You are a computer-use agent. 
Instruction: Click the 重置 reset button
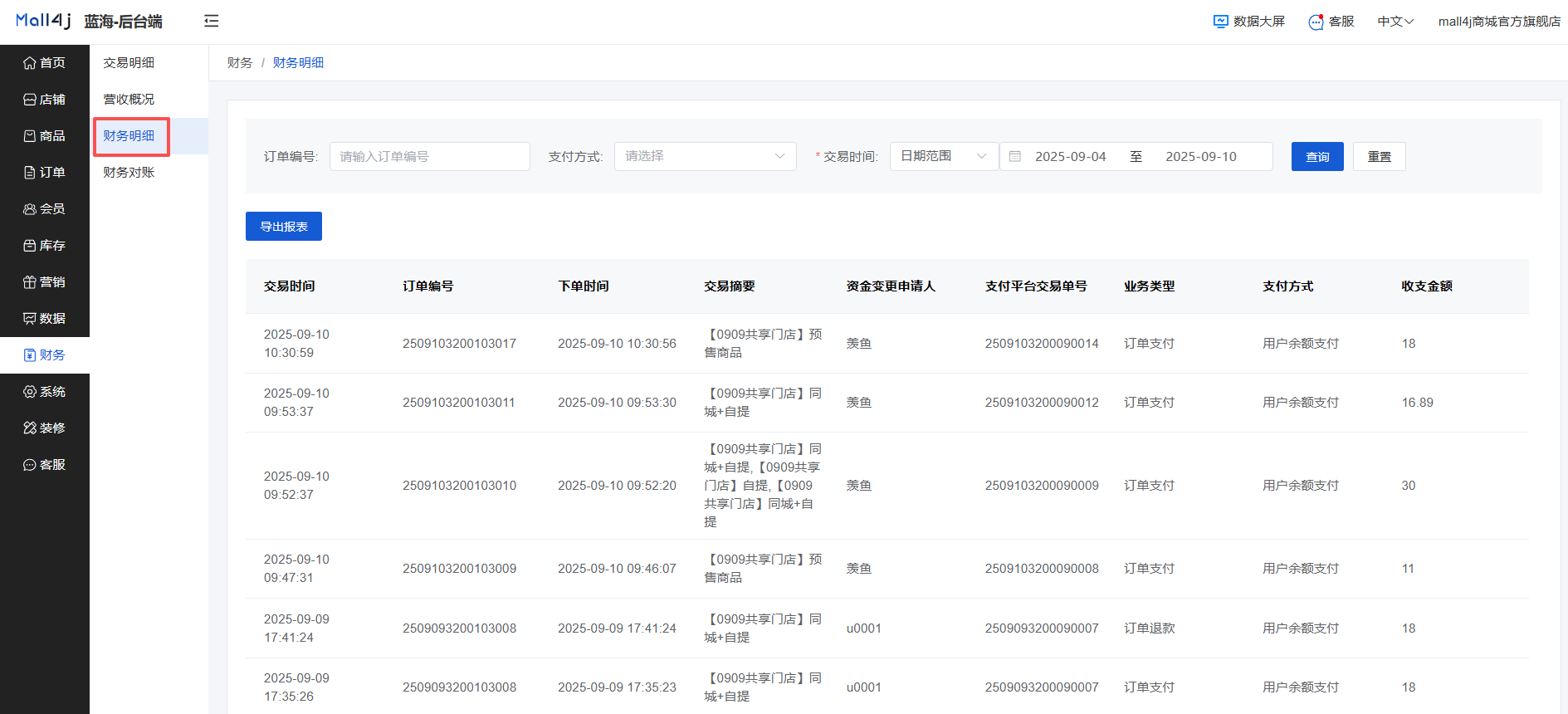1380,156
